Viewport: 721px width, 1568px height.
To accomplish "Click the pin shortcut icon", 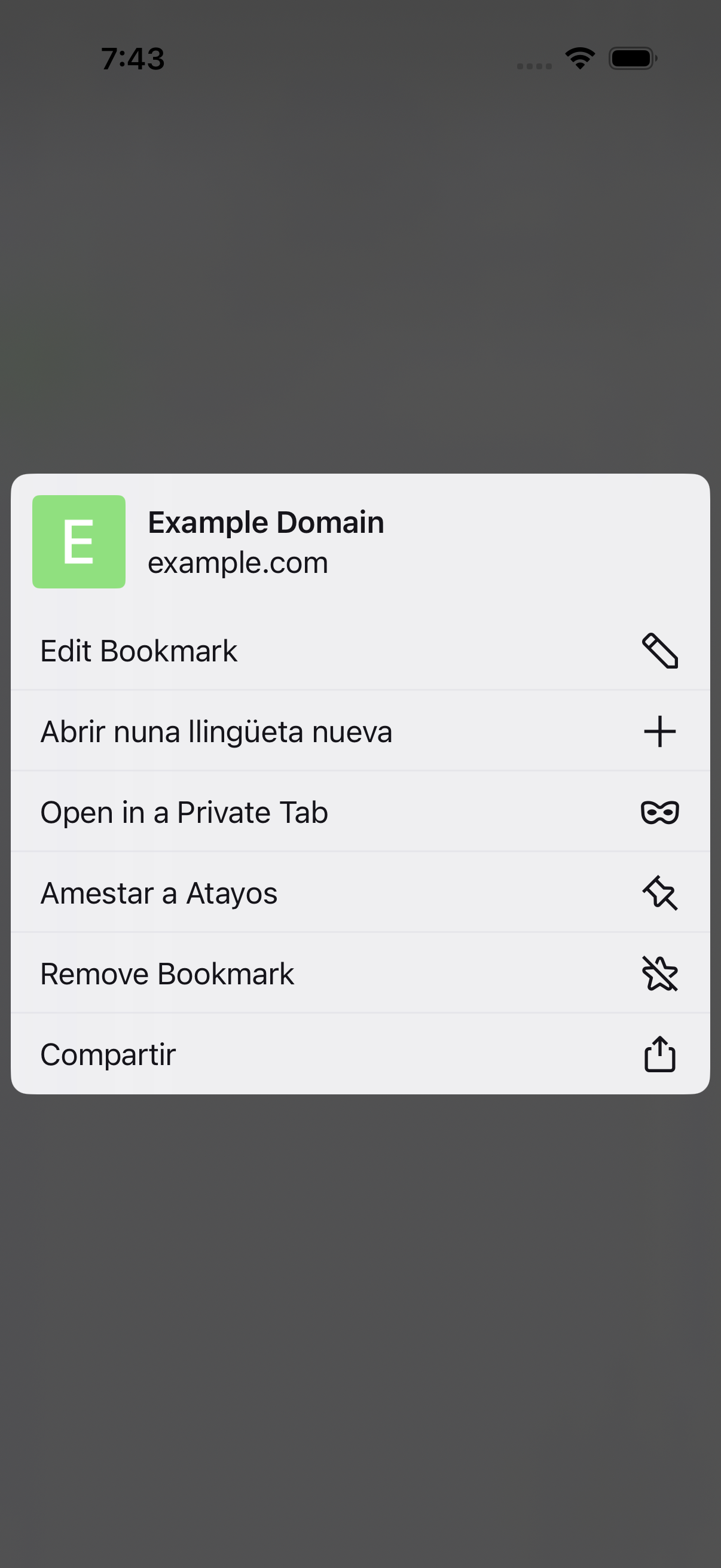I will coord(659,893).
